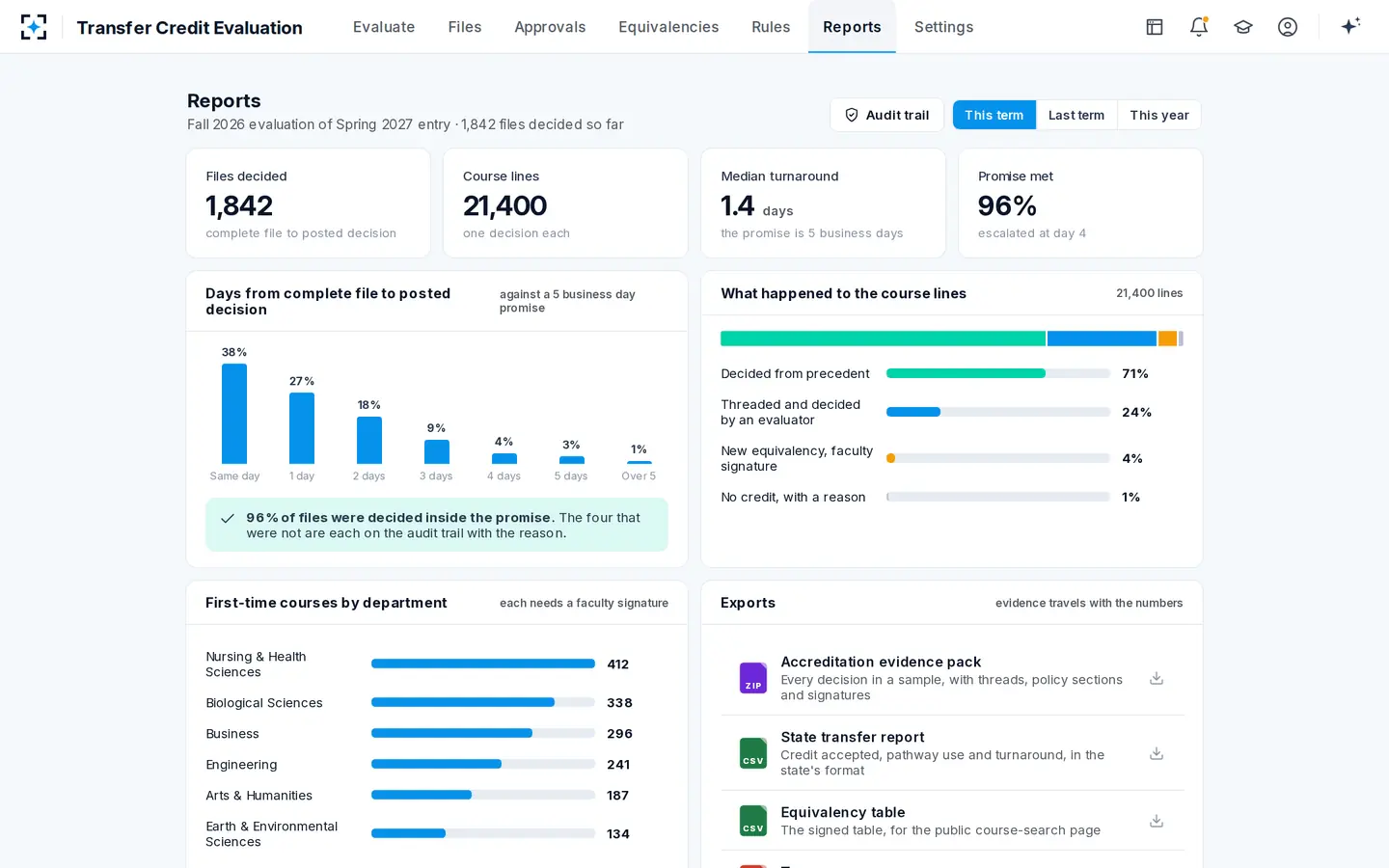The width and height of the screenshot is (1389, 868).
Task: Click the "No credit, with a reason" label
Action: pyautogui.click(x=793, y=497)
